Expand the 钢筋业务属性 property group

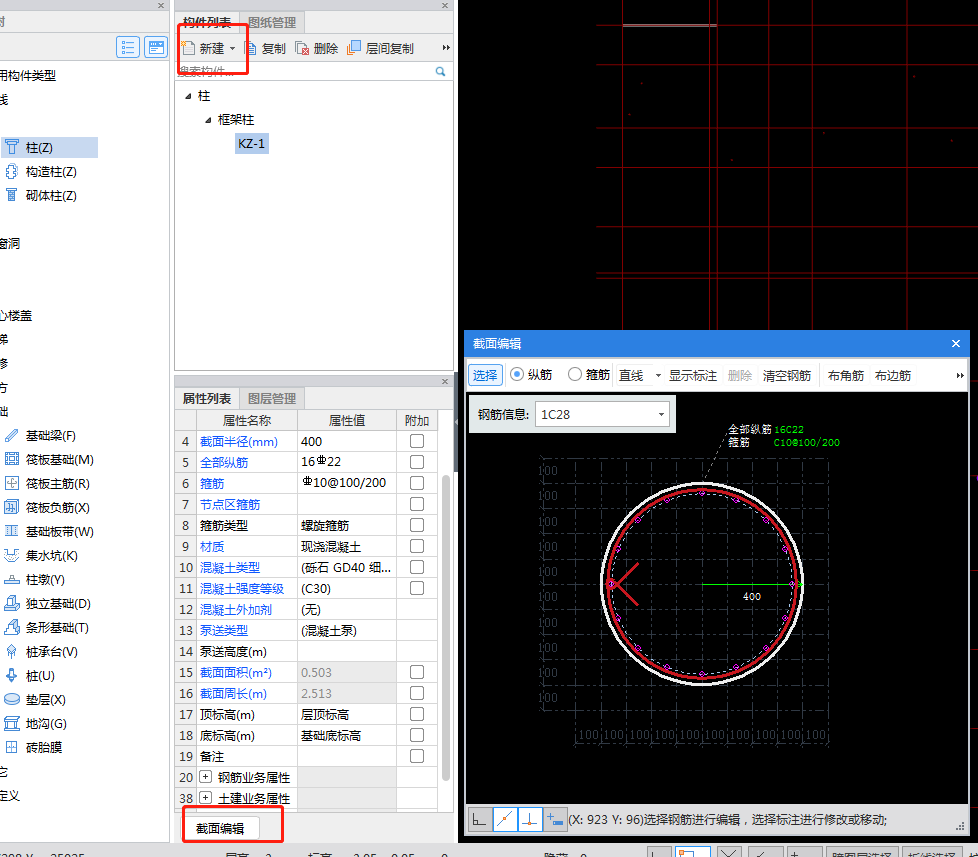206,777
